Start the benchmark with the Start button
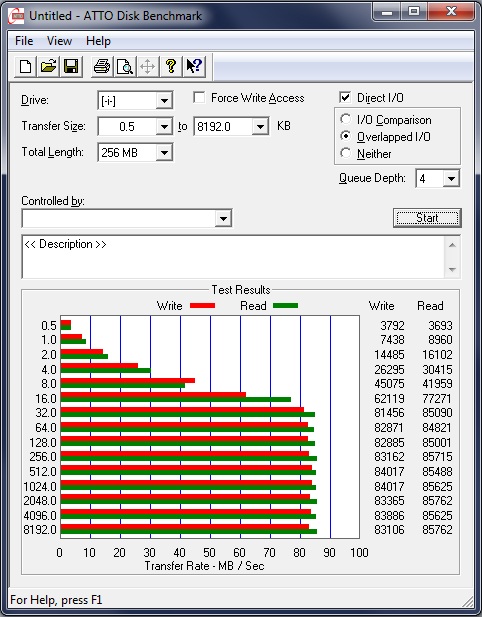Screen dimensions: 482x617 click(427, 218)
